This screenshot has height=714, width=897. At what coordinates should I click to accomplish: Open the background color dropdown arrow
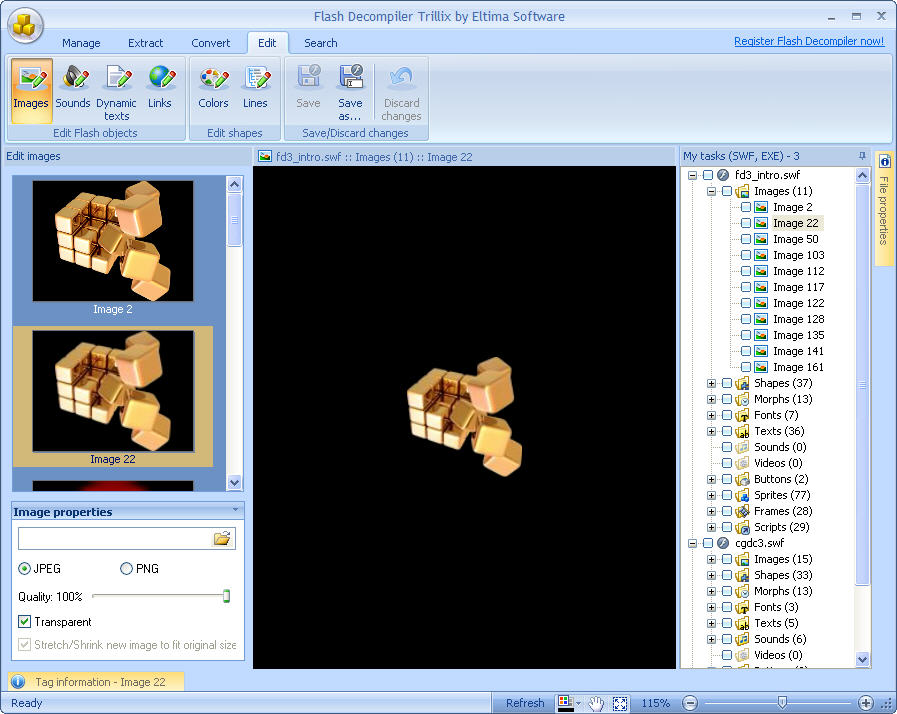[578, 703]
